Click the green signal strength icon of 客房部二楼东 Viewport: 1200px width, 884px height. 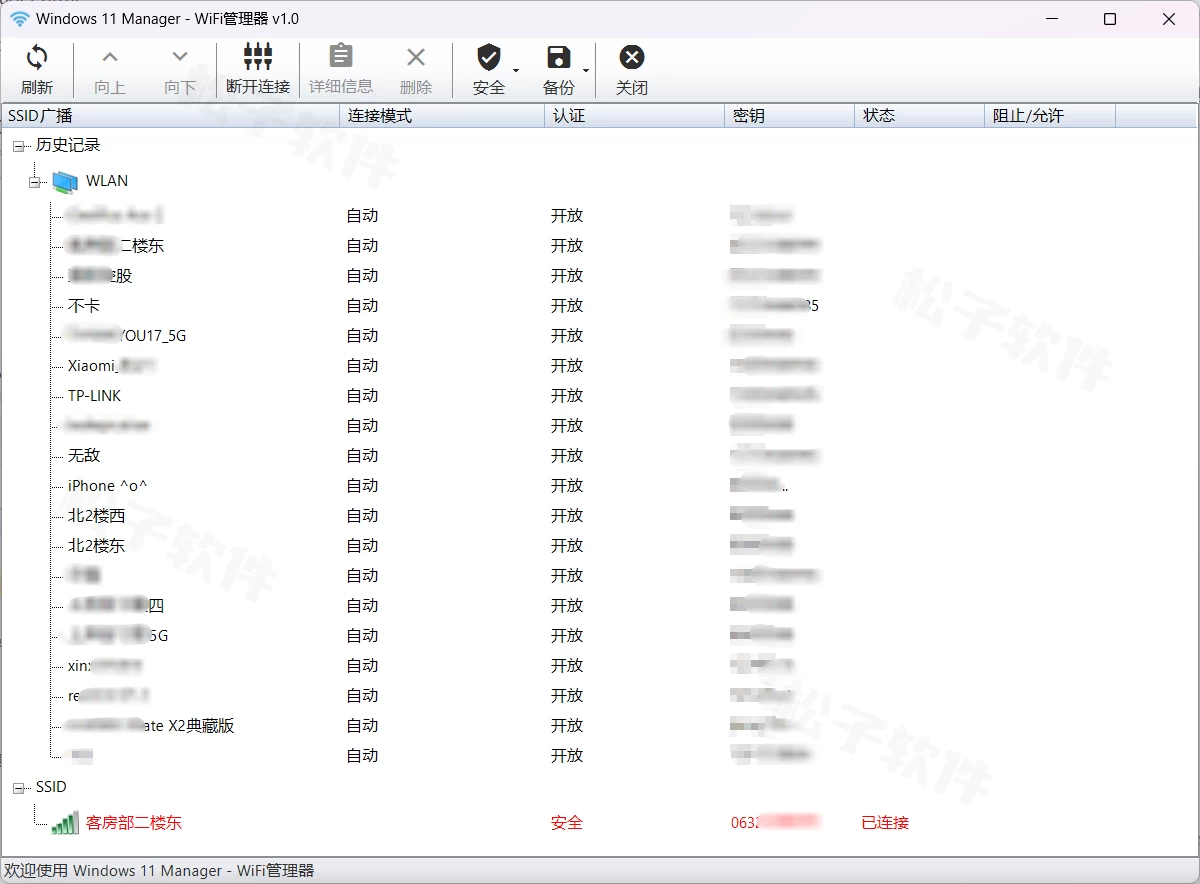[65, 823]
